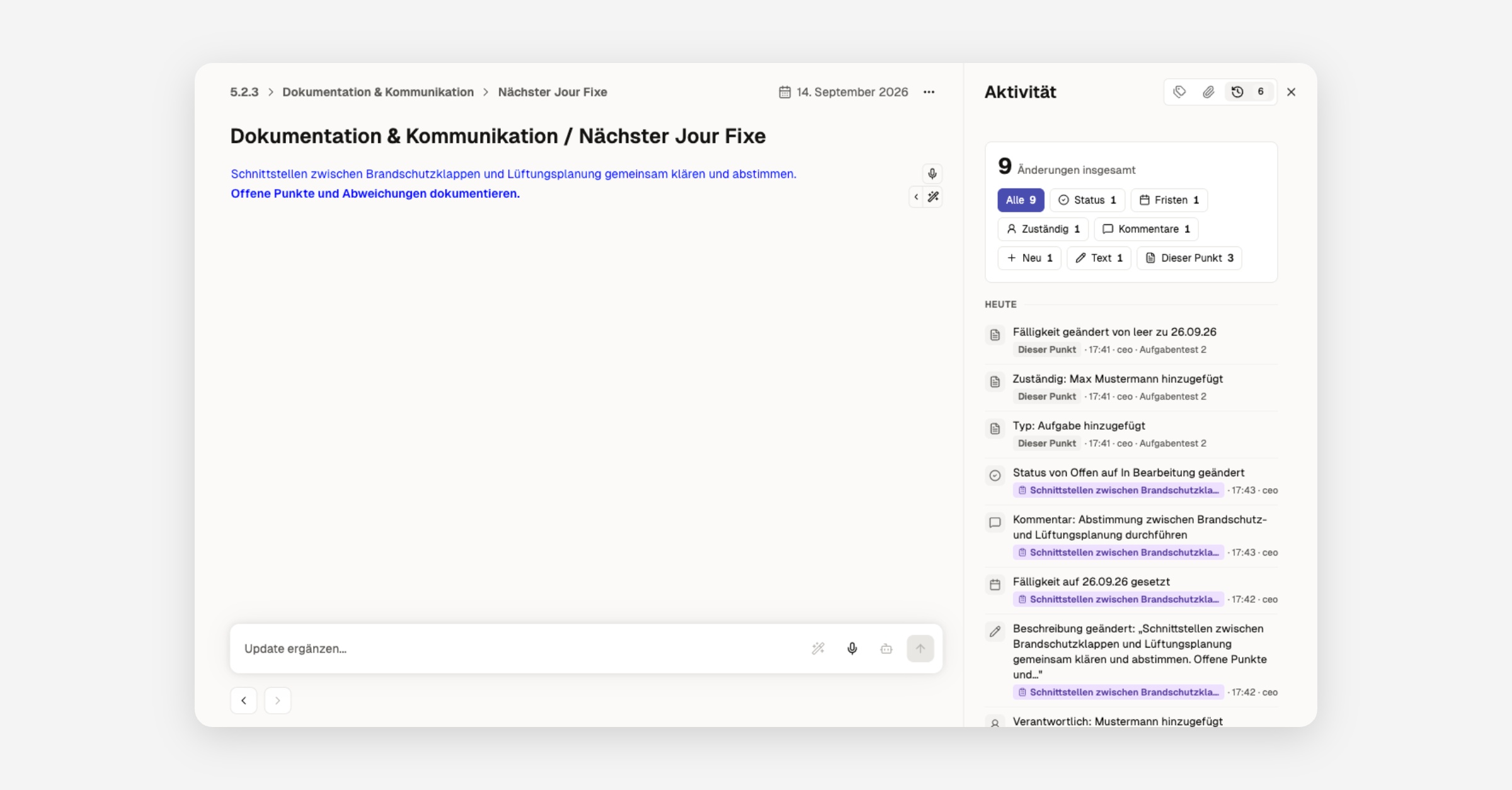This screenshot has height=790, width=1512.
Task: Filter activity by Status
Action: point(1087,200)
